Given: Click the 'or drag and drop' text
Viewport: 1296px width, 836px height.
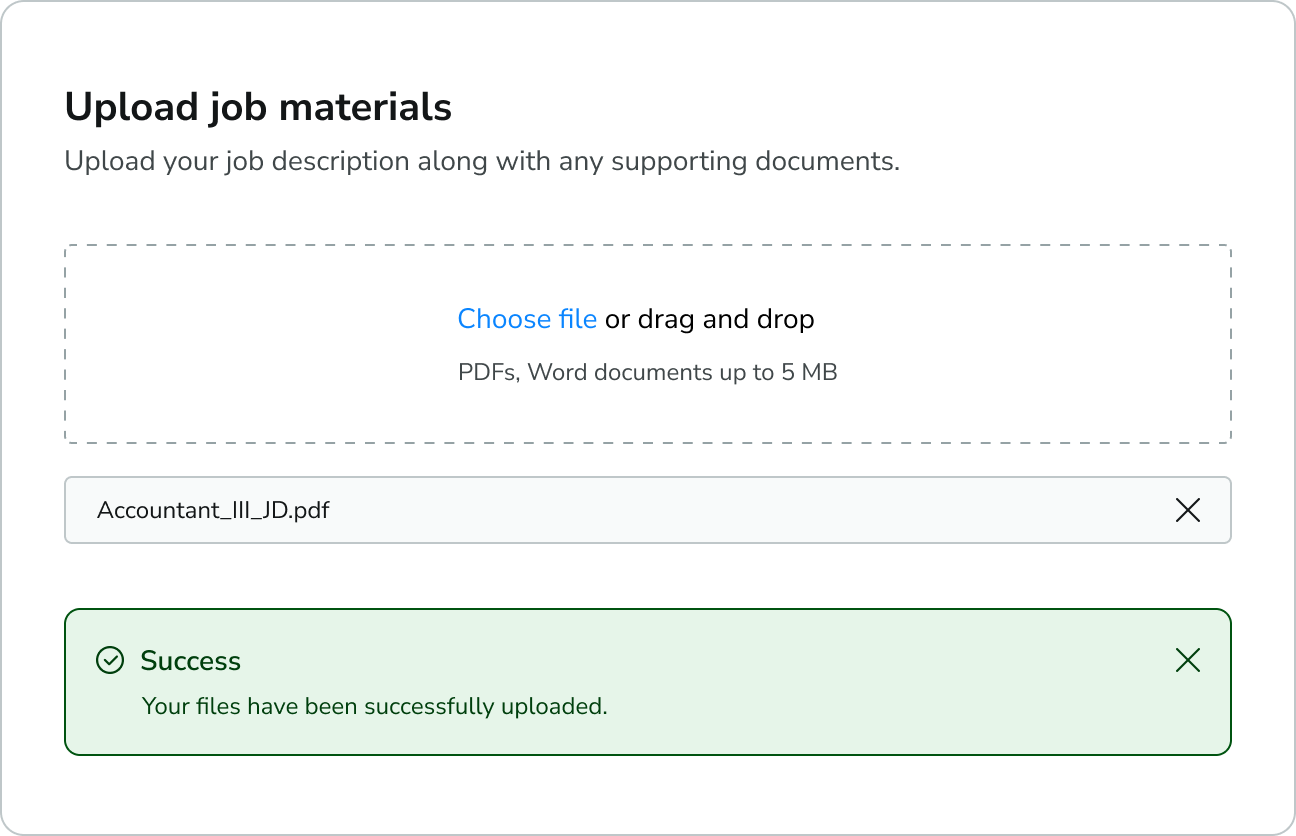Looking at the screenshot, I should tap(709, 319).
